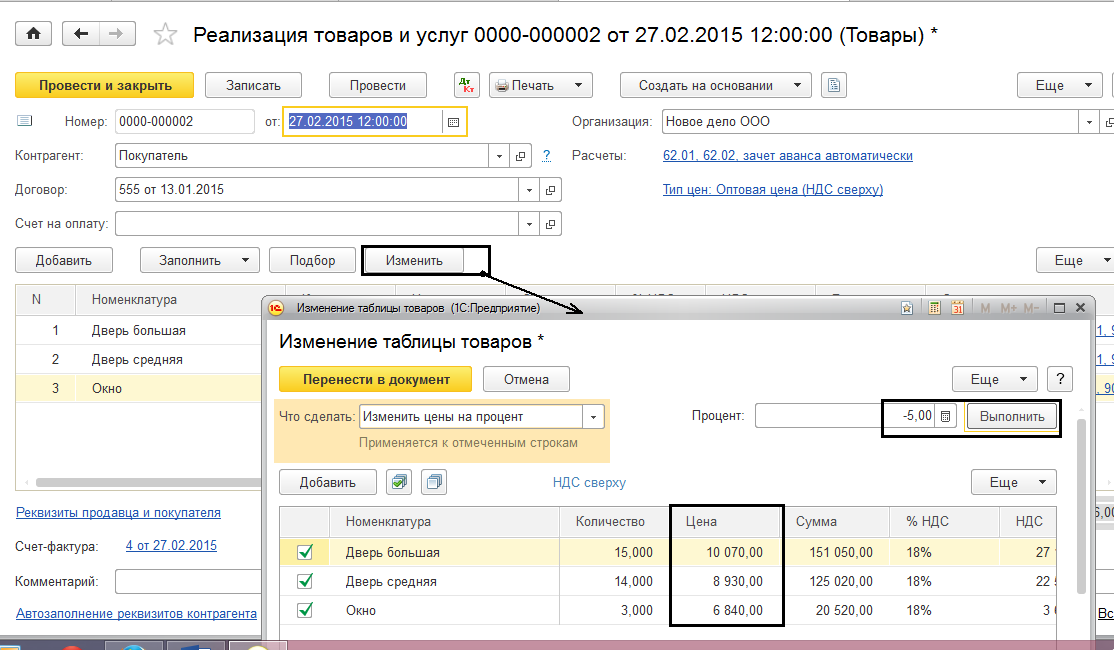
Task: Expand Счет на оплату dropdown arrow
Action: click(529, 224)
